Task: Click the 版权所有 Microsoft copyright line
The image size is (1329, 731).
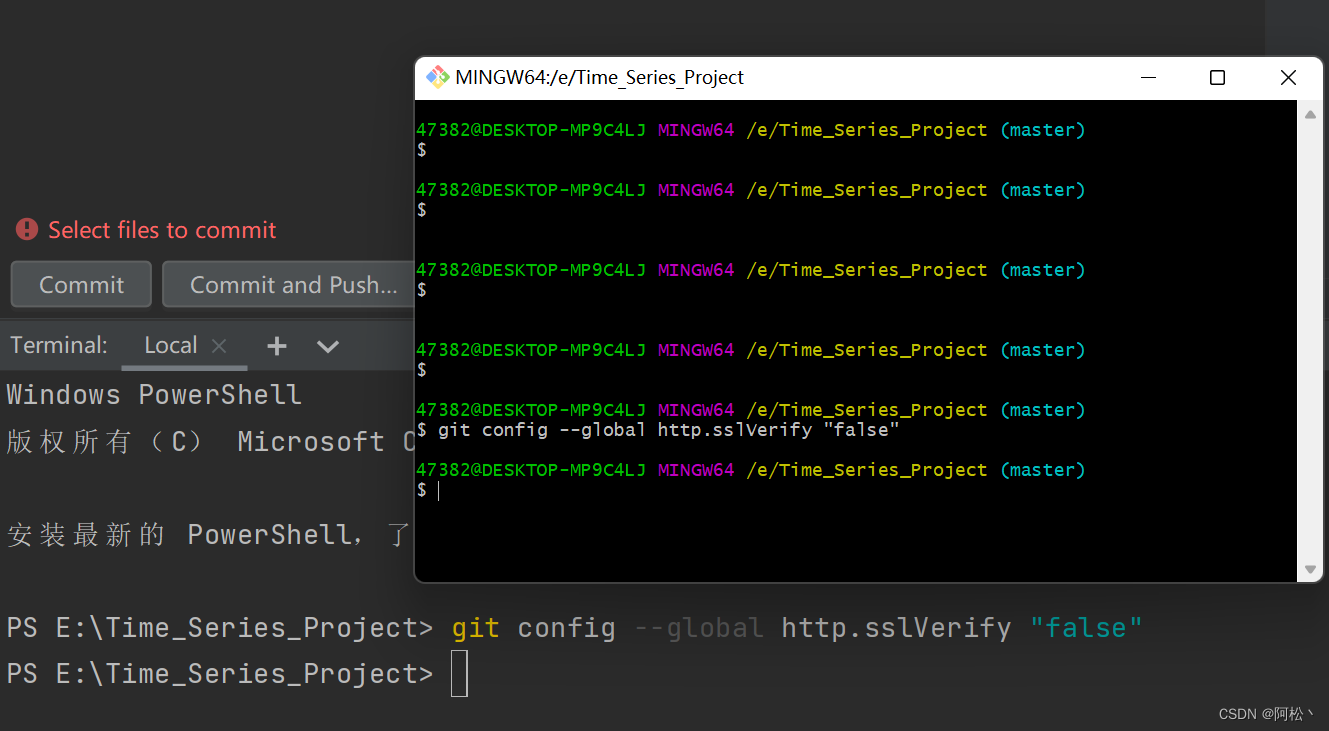Action: [211, 441]
